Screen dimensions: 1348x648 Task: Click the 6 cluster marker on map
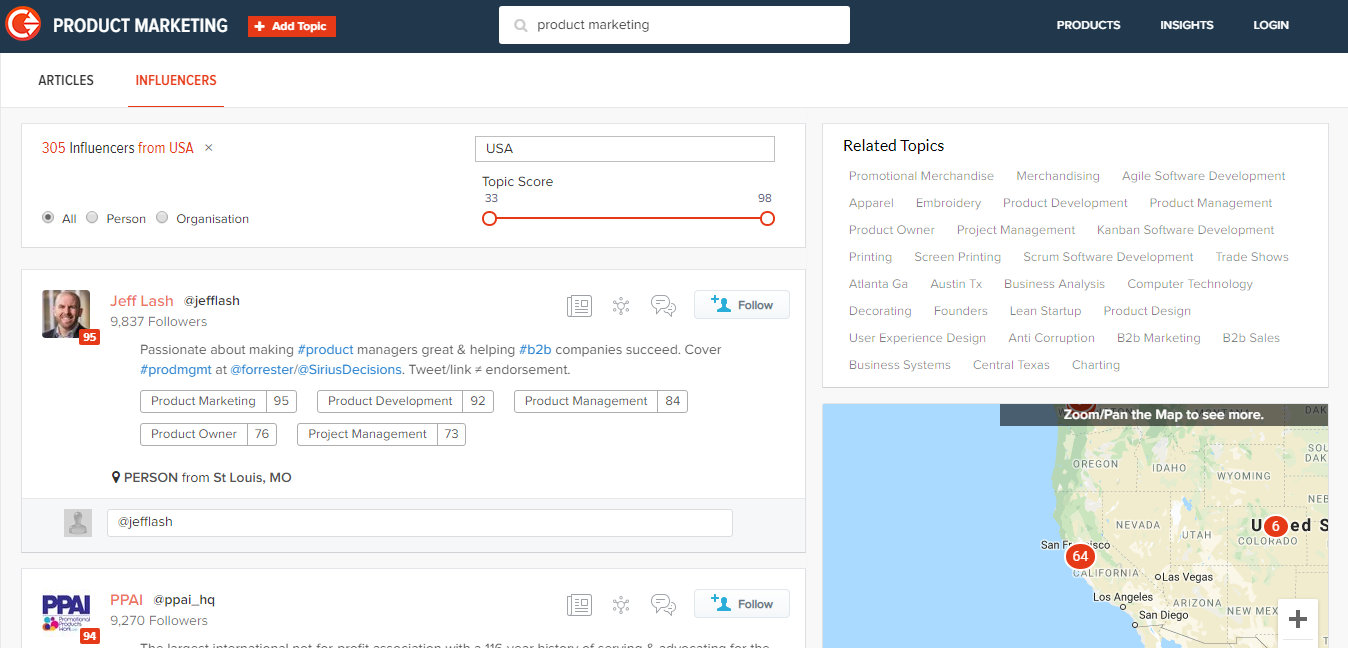click(1275, 526)
